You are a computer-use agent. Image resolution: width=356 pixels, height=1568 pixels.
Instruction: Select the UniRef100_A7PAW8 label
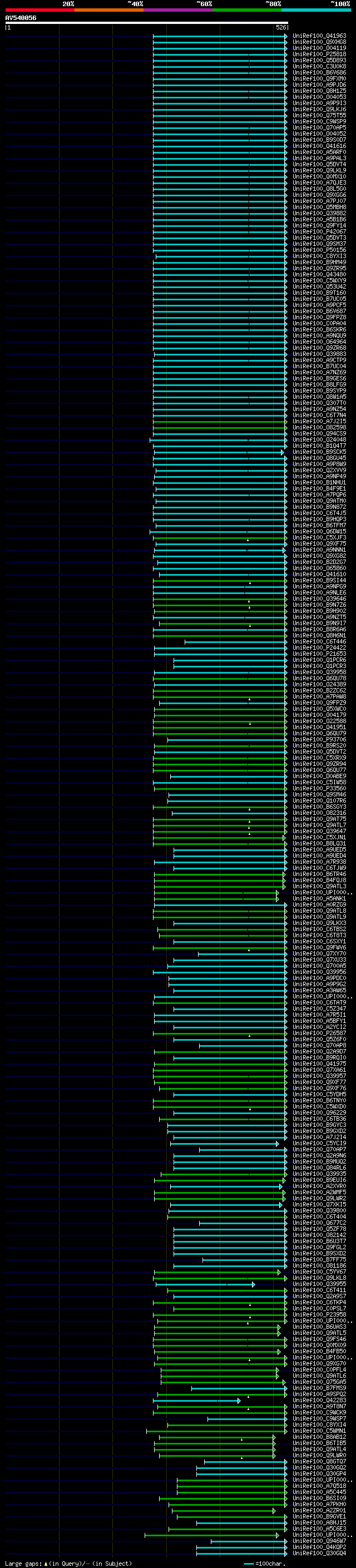[319, 696]
